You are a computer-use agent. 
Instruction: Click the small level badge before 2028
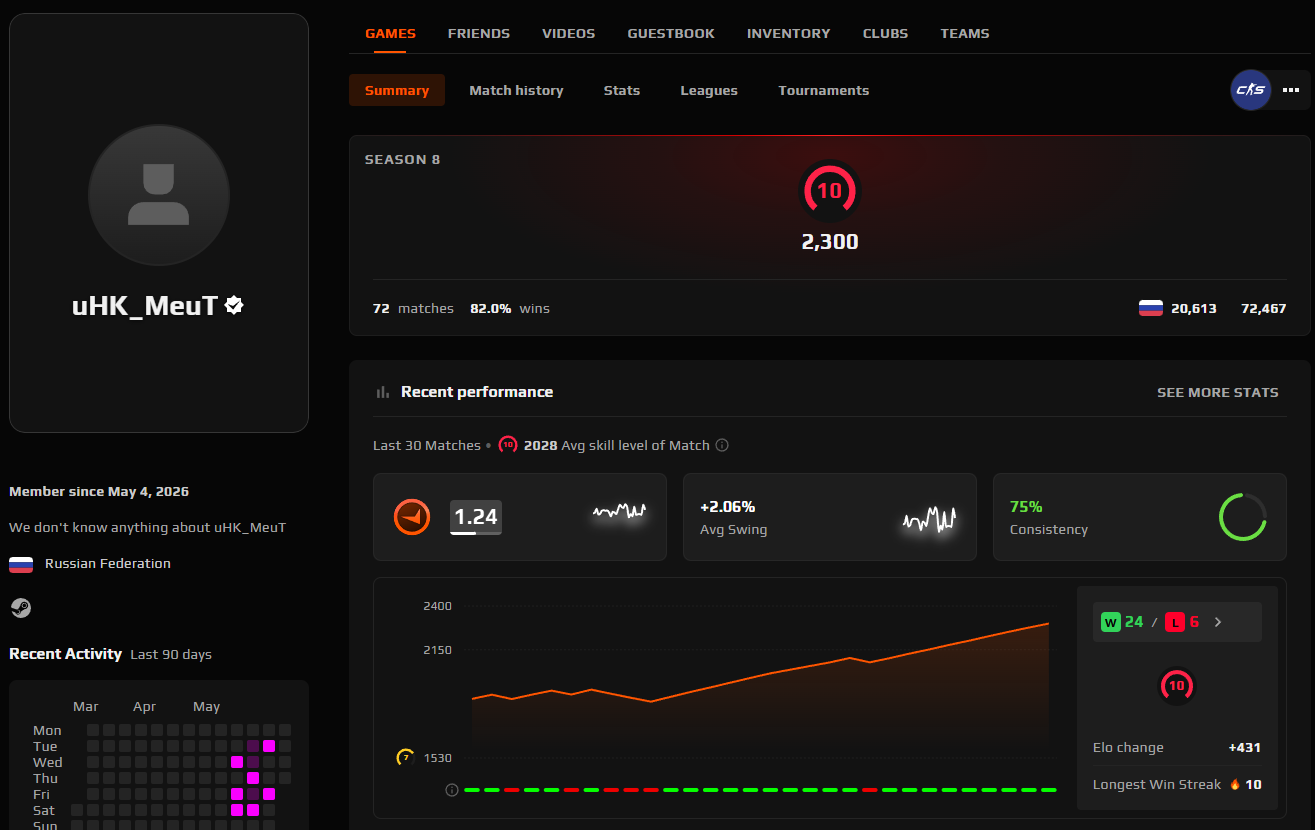click(x=508, y=445)
